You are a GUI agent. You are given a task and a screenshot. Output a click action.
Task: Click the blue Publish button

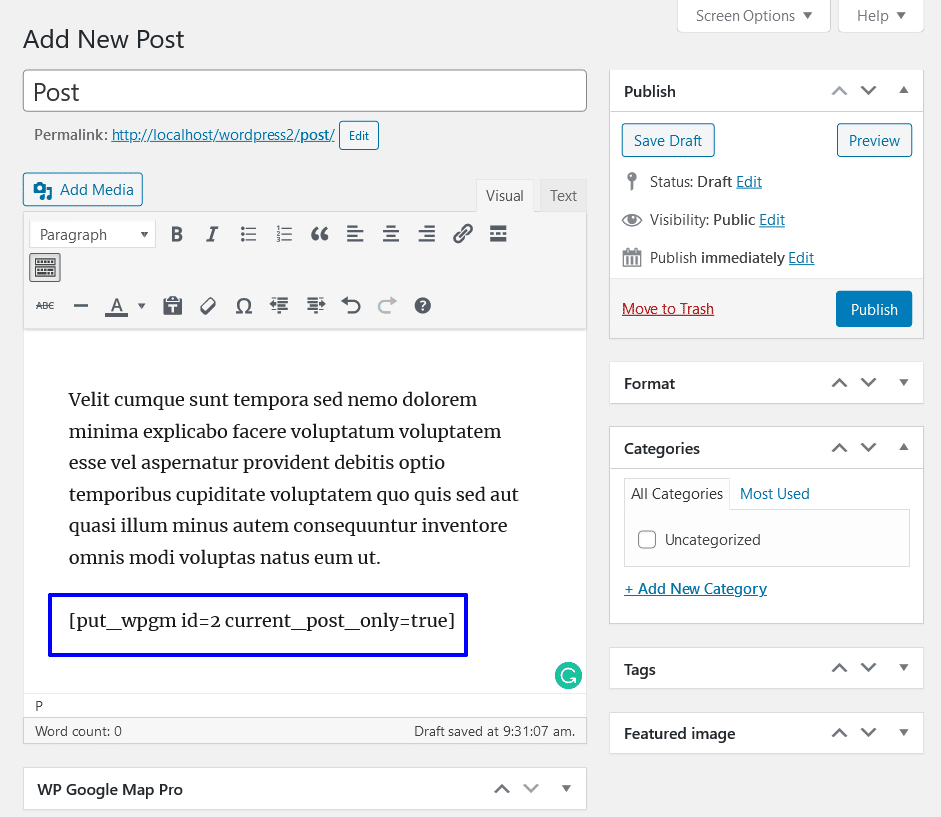click(873, 310)
